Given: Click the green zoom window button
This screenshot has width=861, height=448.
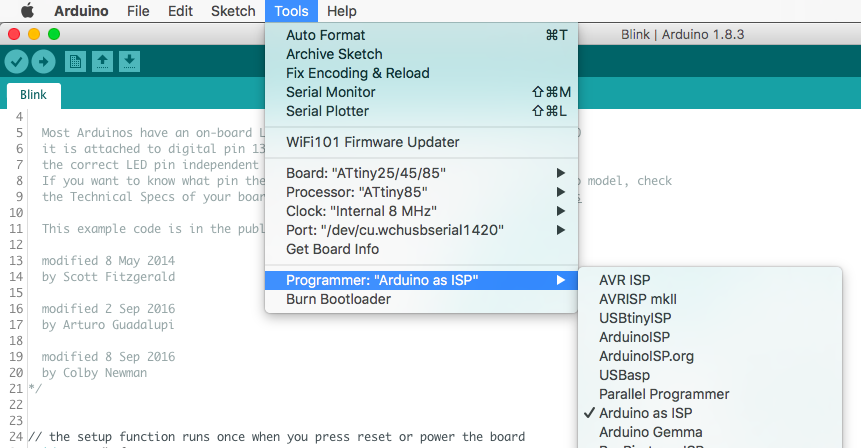Looking at the screenshot, I should tap(54, 35).
